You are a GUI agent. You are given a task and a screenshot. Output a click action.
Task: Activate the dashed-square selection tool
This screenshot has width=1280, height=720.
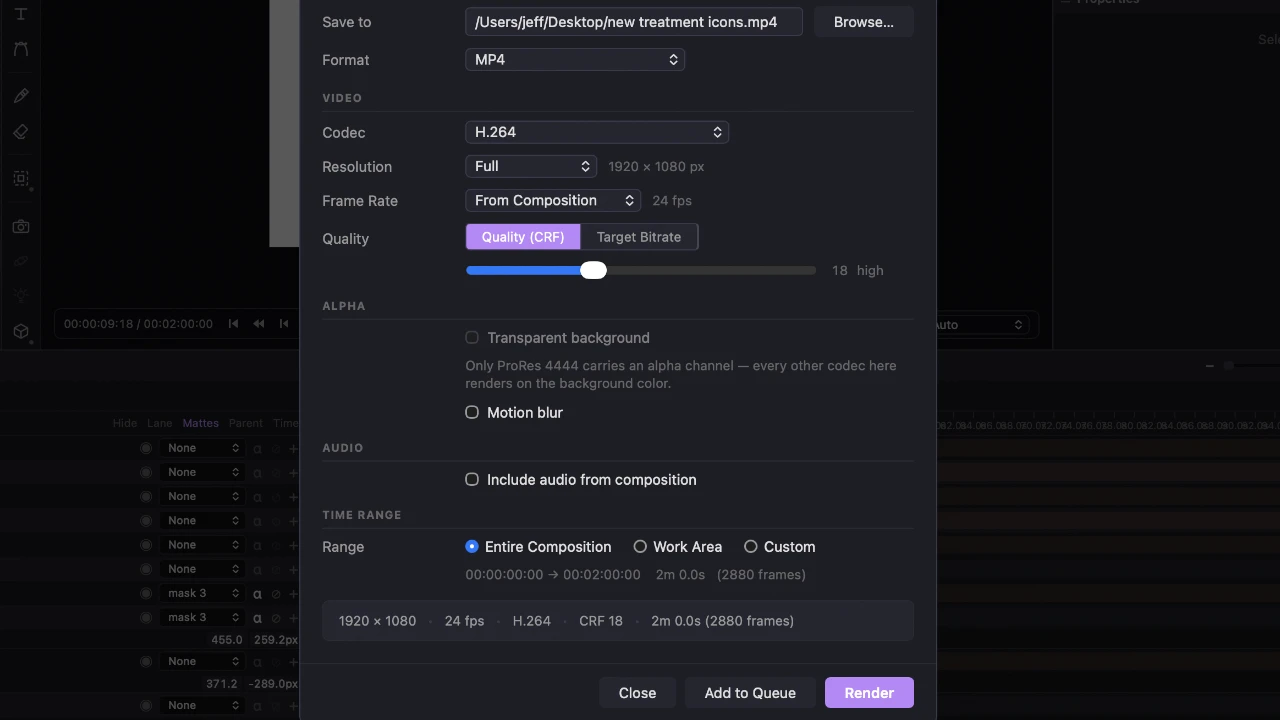(x=21, y=179)
